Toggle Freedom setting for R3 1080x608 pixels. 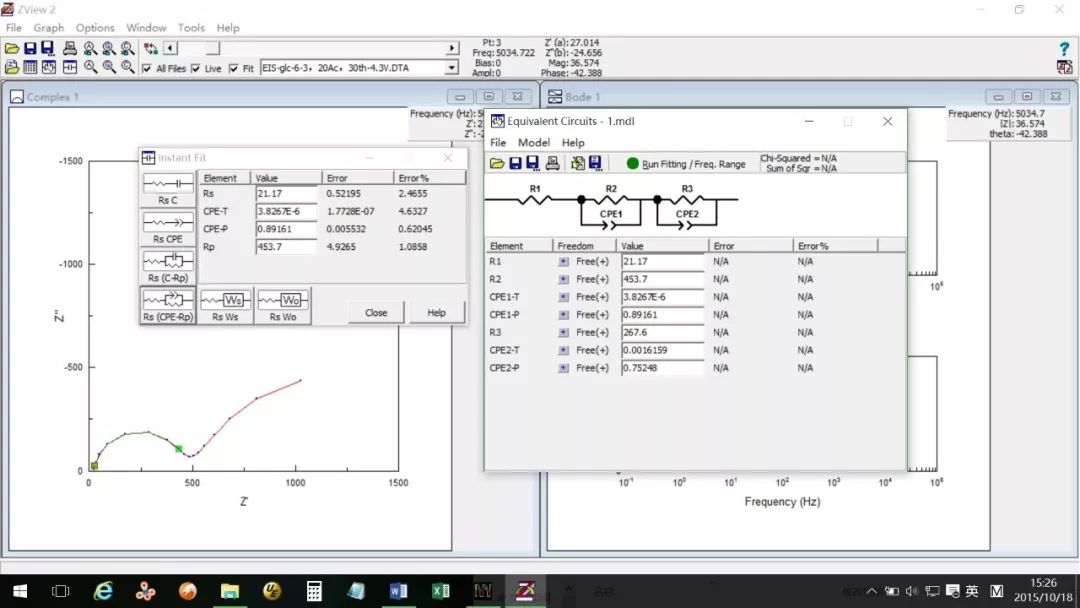563,333
